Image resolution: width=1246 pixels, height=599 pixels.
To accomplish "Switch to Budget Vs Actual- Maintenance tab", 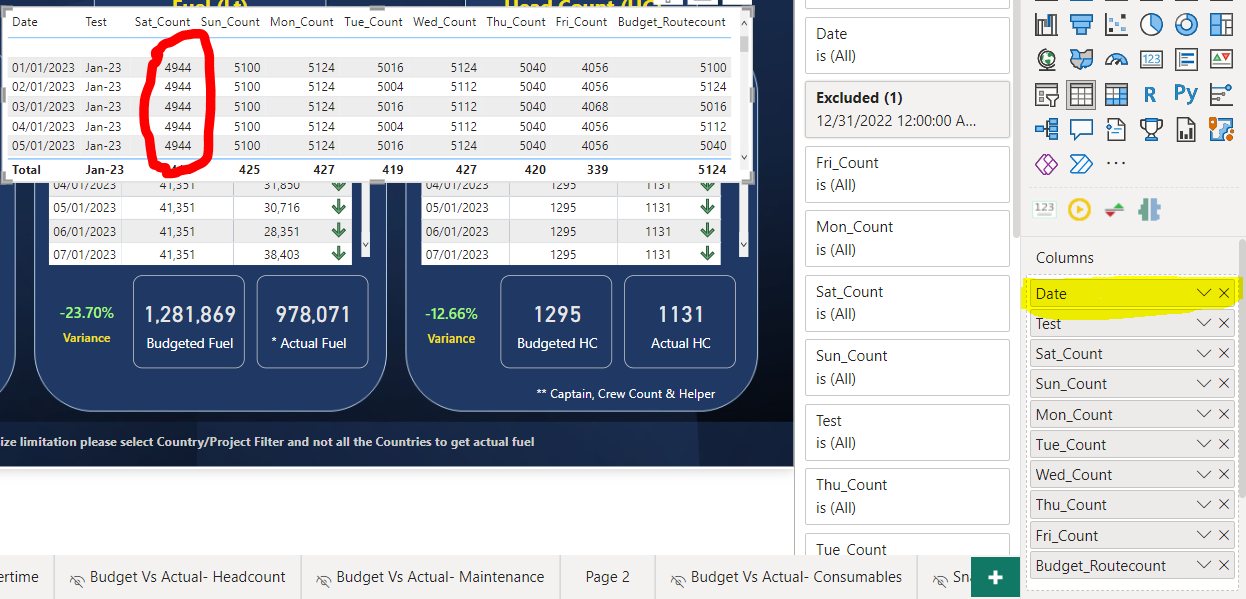I will click(x=430, y=577).
